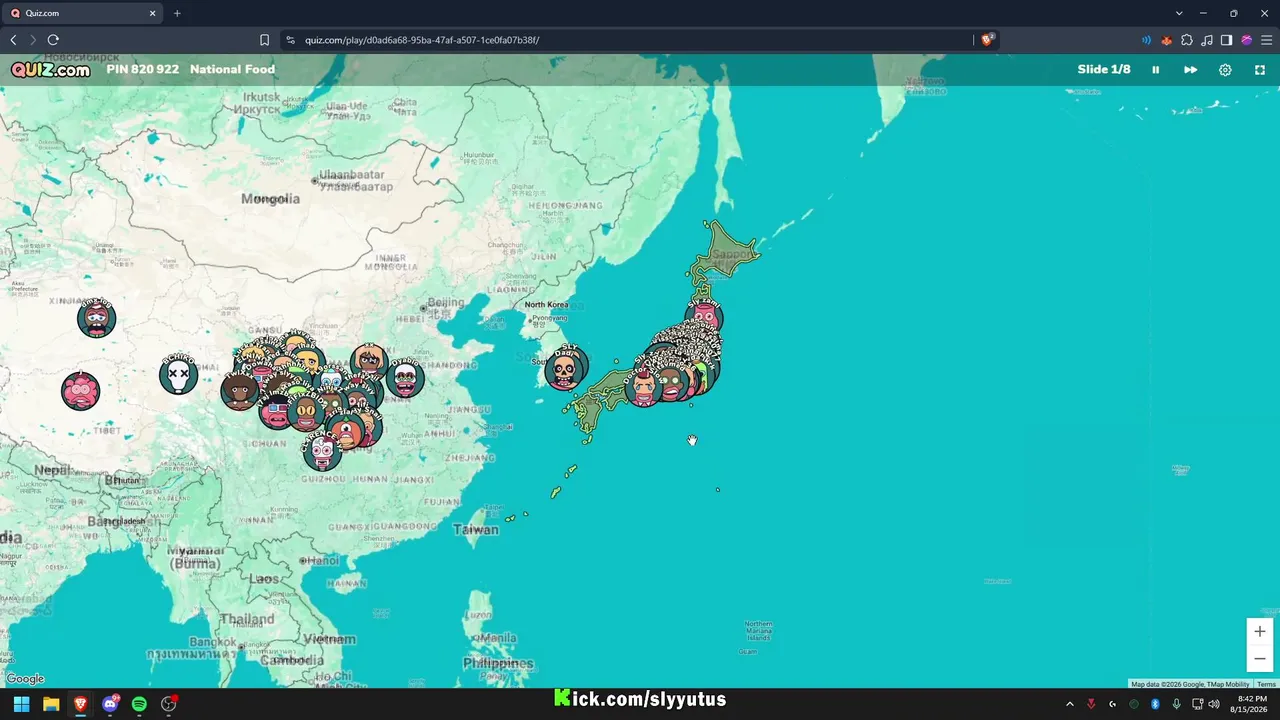This screenshot has height=720, width=1280.
Task: Click the Brave taskbar icon
Action: (80, 704)
